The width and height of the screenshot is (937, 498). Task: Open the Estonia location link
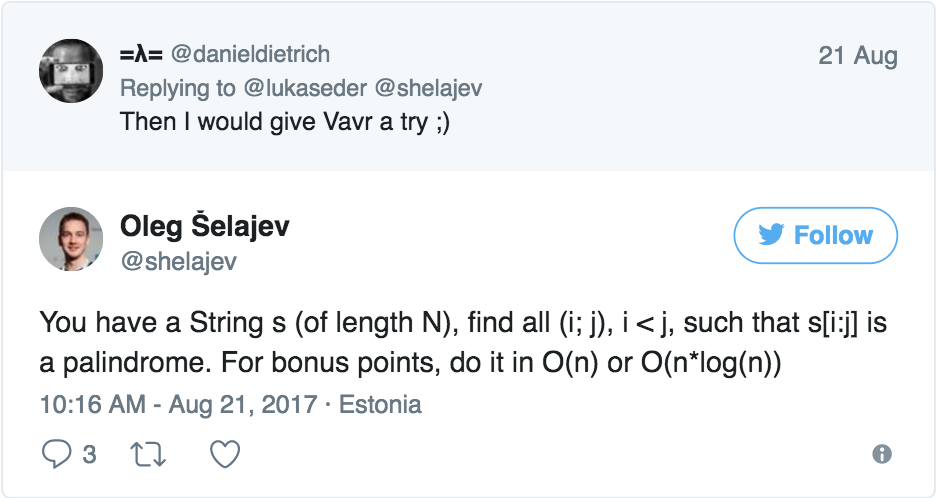381,405
